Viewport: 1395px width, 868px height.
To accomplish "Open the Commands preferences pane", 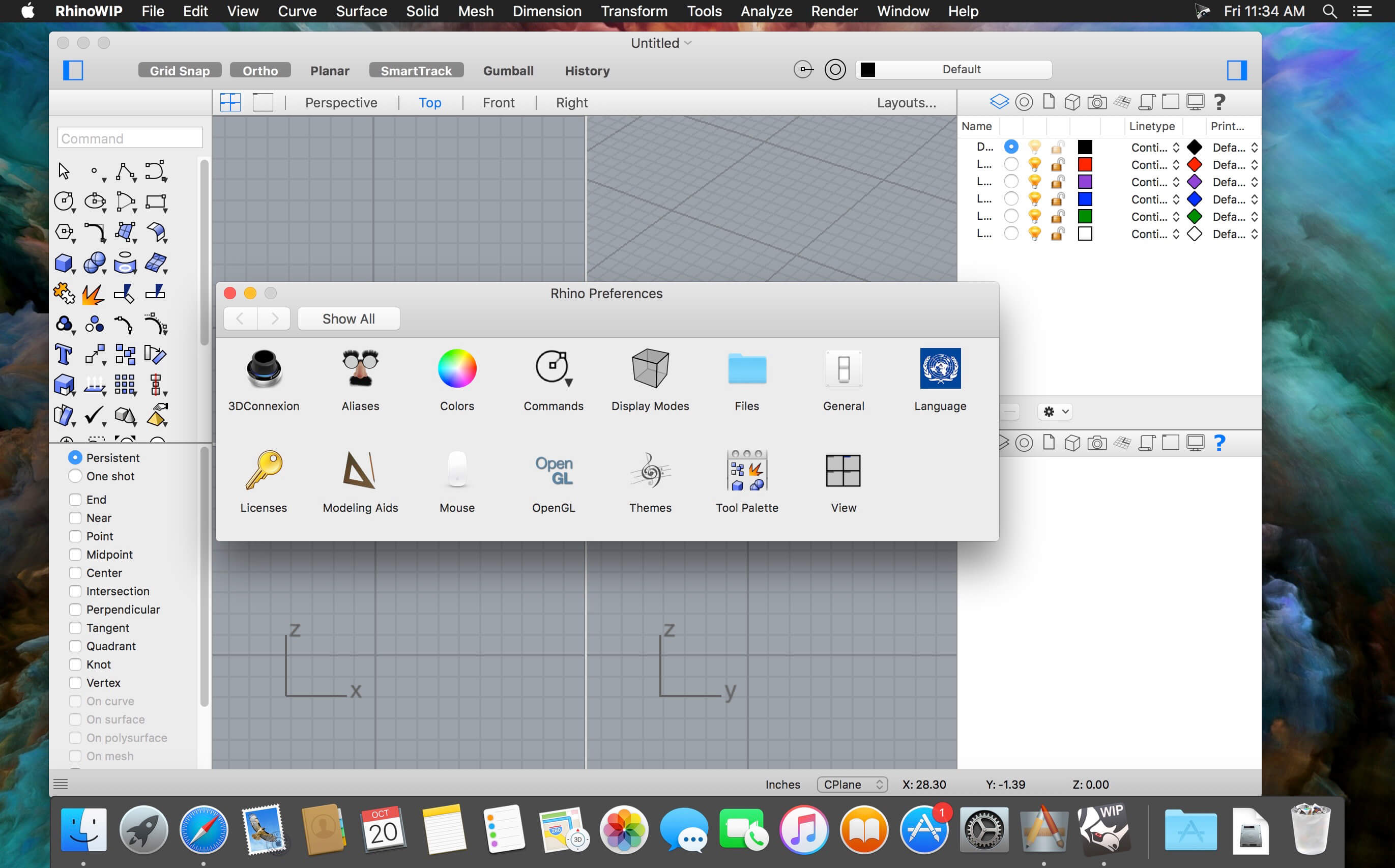I will pos(553,379).
